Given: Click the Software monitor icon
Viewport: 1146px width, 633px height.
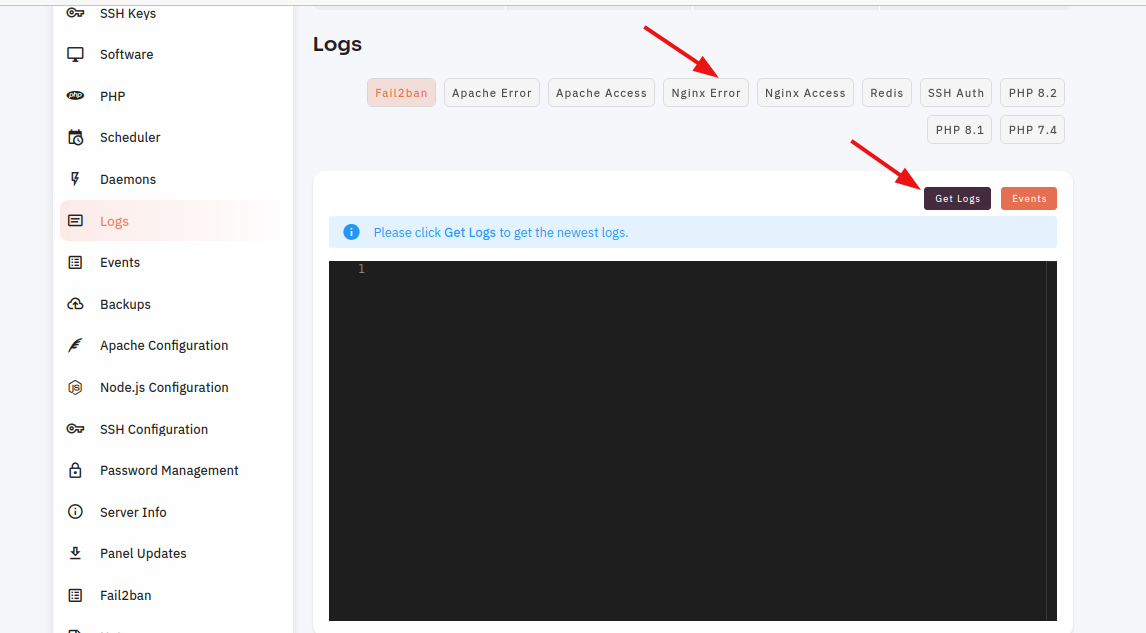Looking at the screenshot, I should [x=75, y=55].
